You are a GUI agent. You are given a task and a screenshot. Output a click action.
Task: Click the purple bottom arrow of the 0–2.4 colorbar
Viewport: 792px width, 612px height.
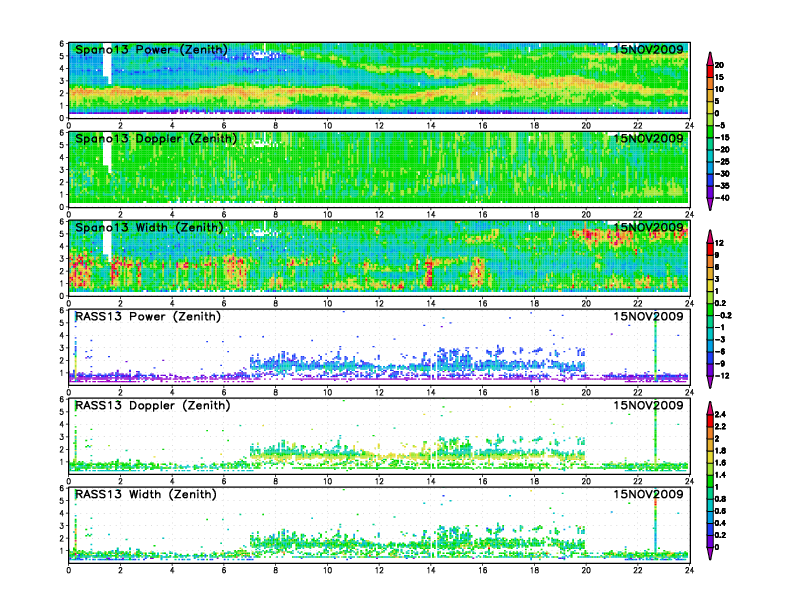[710, 554]
